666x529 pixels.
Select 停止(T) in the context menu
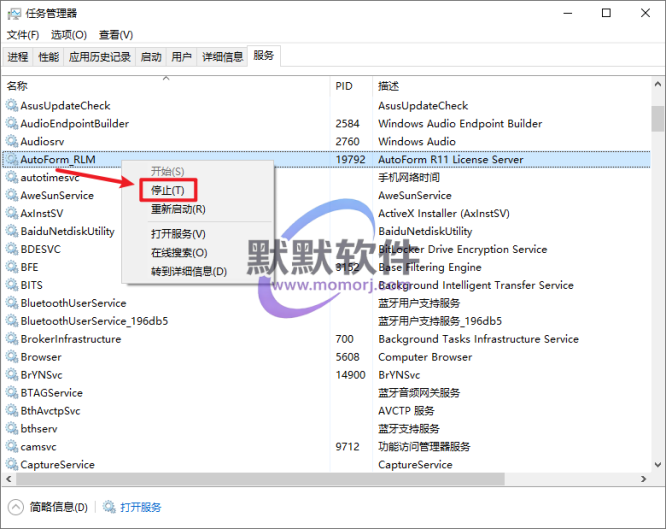167,190
